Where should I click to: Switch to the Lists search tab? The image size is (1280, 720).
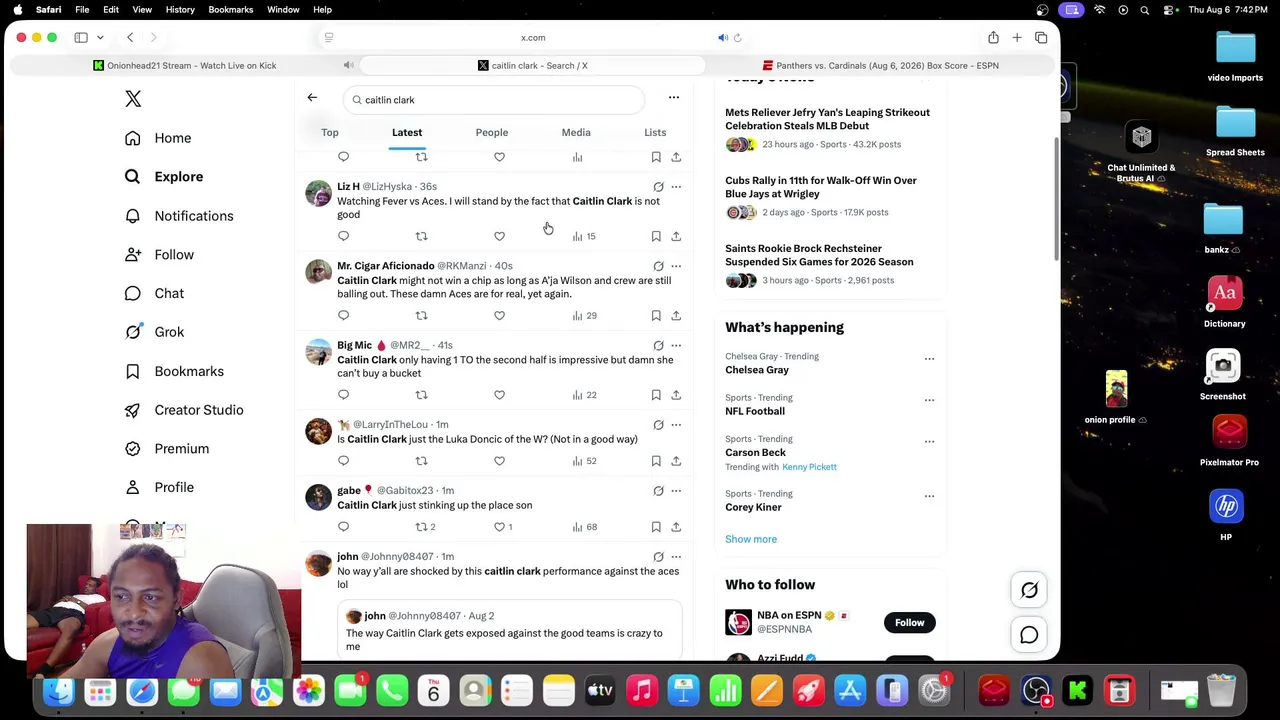(655, 133)
